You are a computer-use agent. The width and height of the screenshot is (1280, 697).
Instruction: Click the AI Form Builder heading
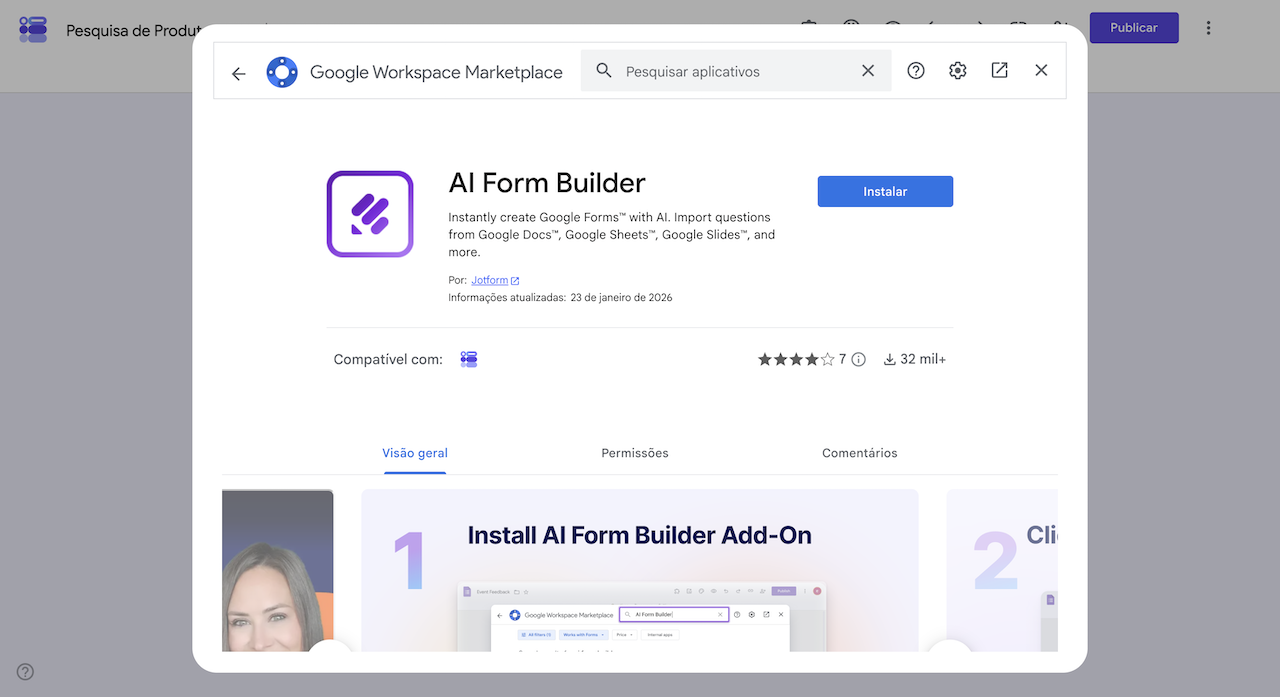[547, 183]
